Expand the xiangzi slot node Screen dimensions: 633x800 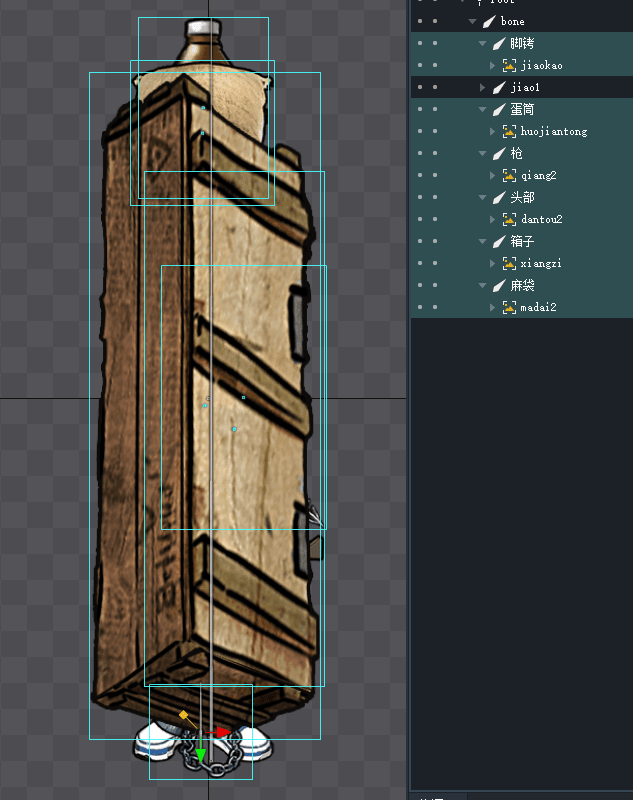coord(492,264)
